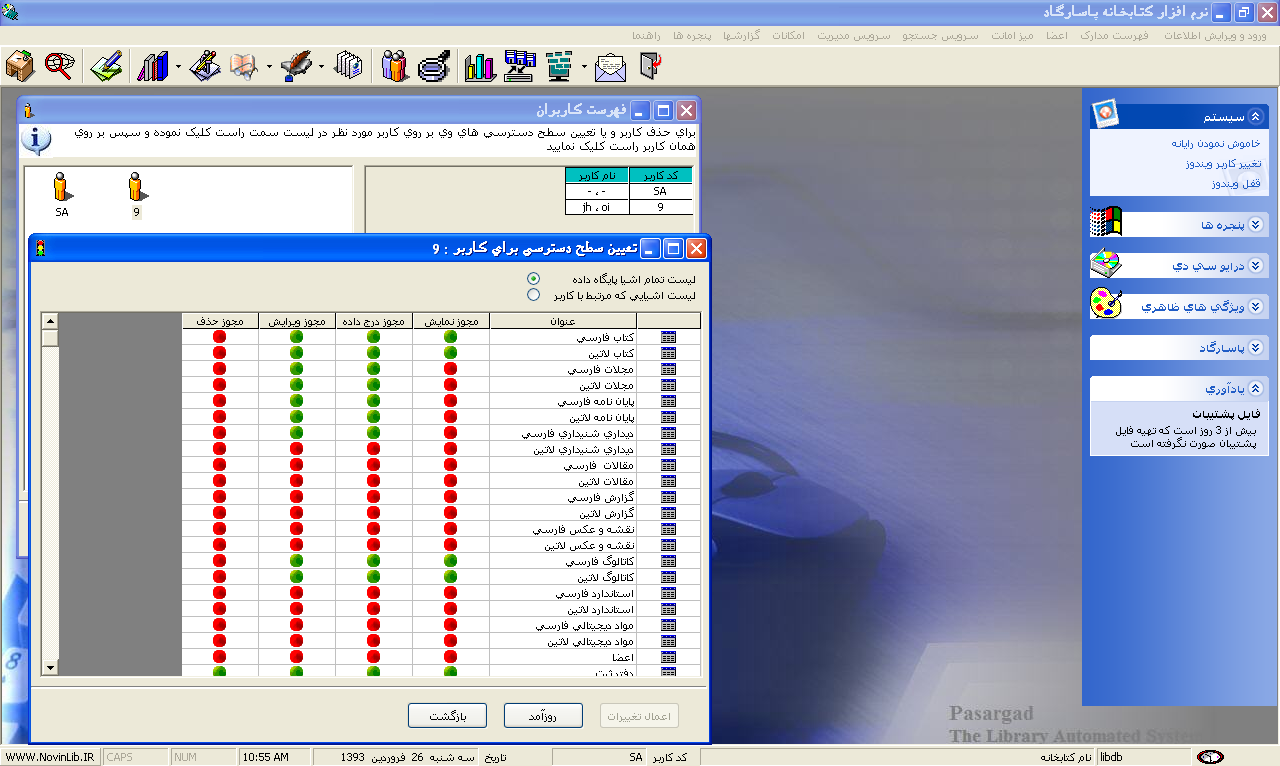Open the people/members toolbar icon
Image resolution: width=1280 pixels, height=766 pixels.
click(x=395, y=66)
